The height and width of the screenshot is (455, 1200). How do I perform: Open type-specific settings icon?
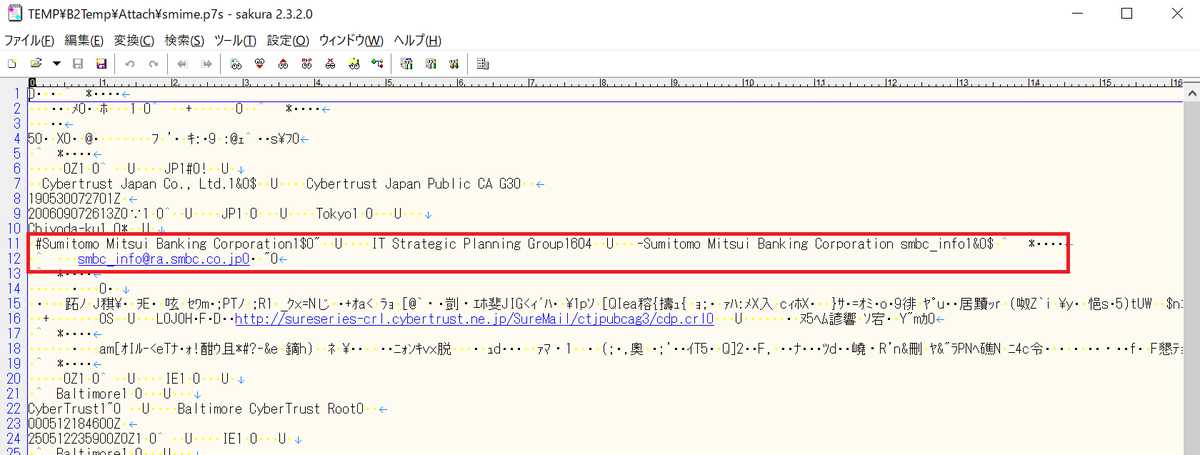406,63
